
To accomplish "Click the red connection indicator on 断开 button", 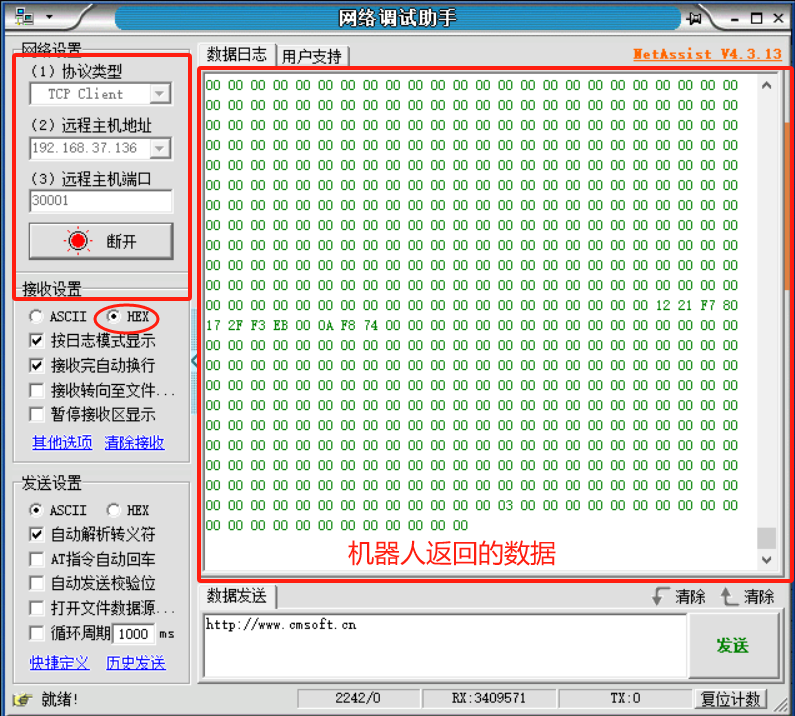I will tap(77, 241).
